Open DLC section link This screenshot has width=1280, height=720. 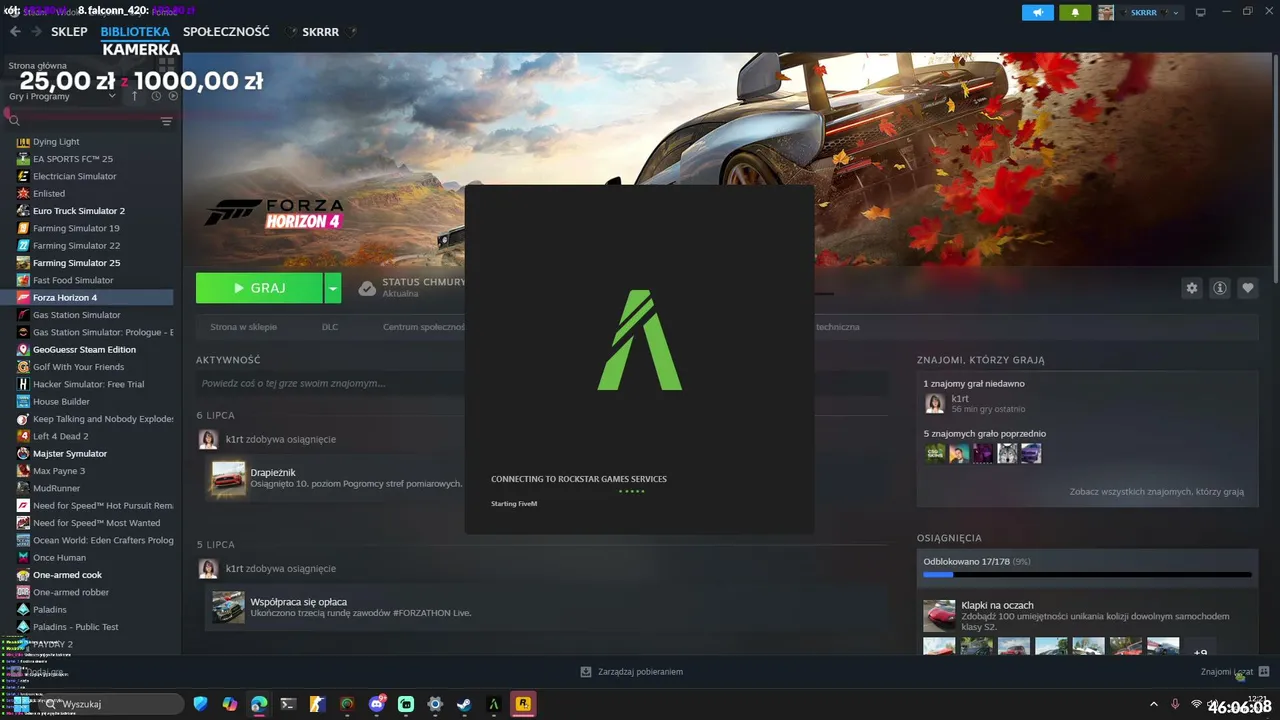pos(330,327)
